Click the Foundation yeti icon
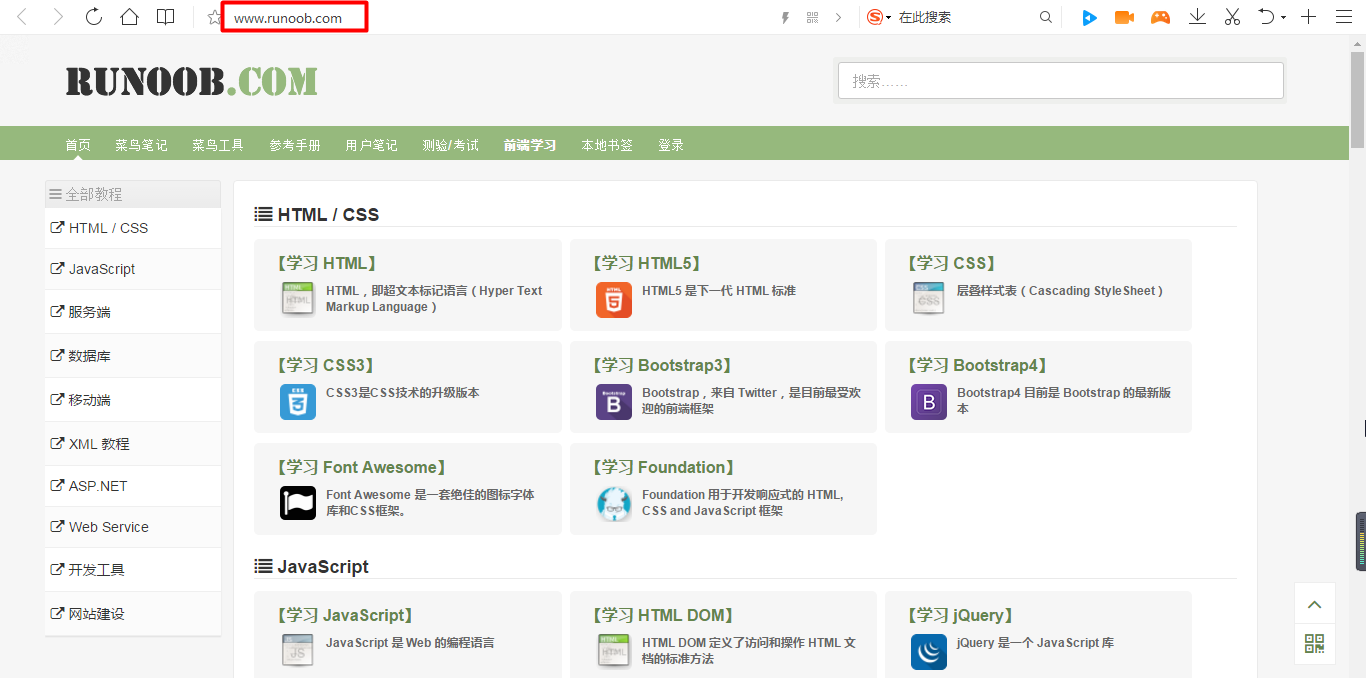 click(x=614, y=503)
